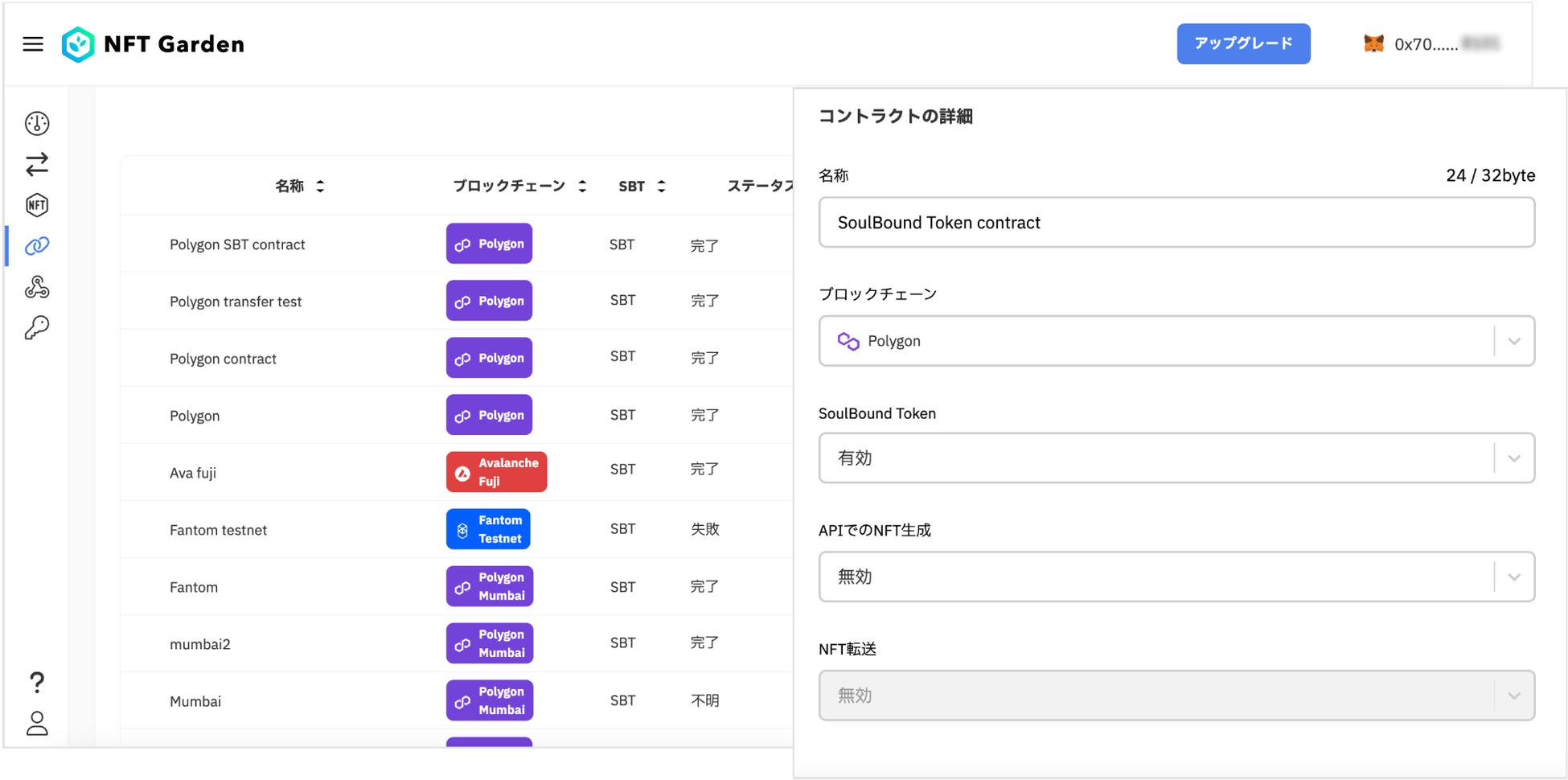Viewport: 1568px width, 780px height.
Task: Open the user account icon
Action: 37,723
